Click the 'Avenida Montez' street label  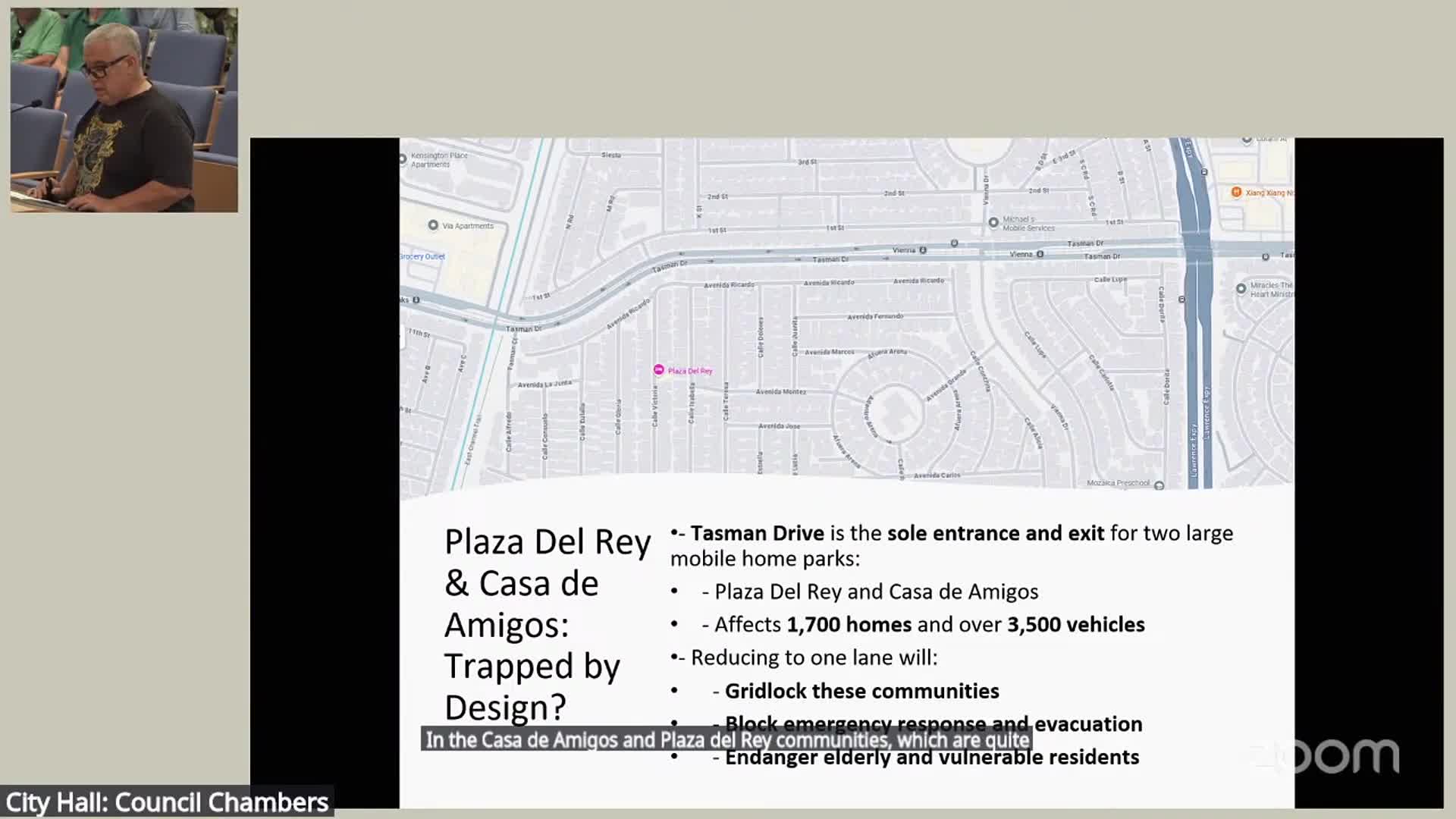(781, 391)
